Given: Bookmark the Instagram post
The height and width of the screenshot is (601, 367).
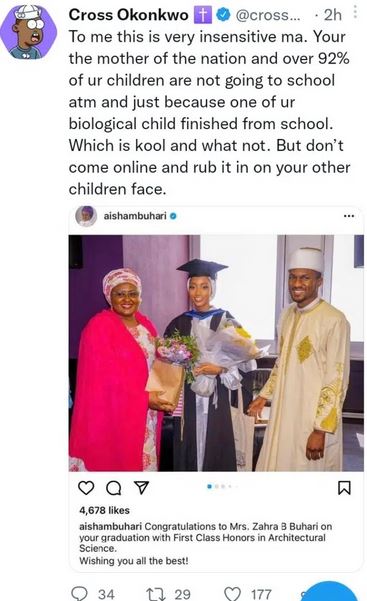Looking at the screenshot, I should pos(344,488).
